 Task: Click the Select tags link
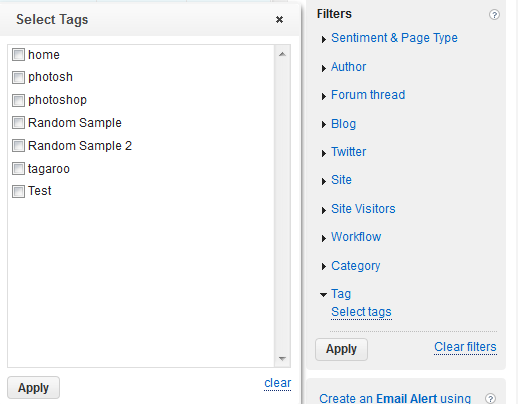click(x=361, y=312)
